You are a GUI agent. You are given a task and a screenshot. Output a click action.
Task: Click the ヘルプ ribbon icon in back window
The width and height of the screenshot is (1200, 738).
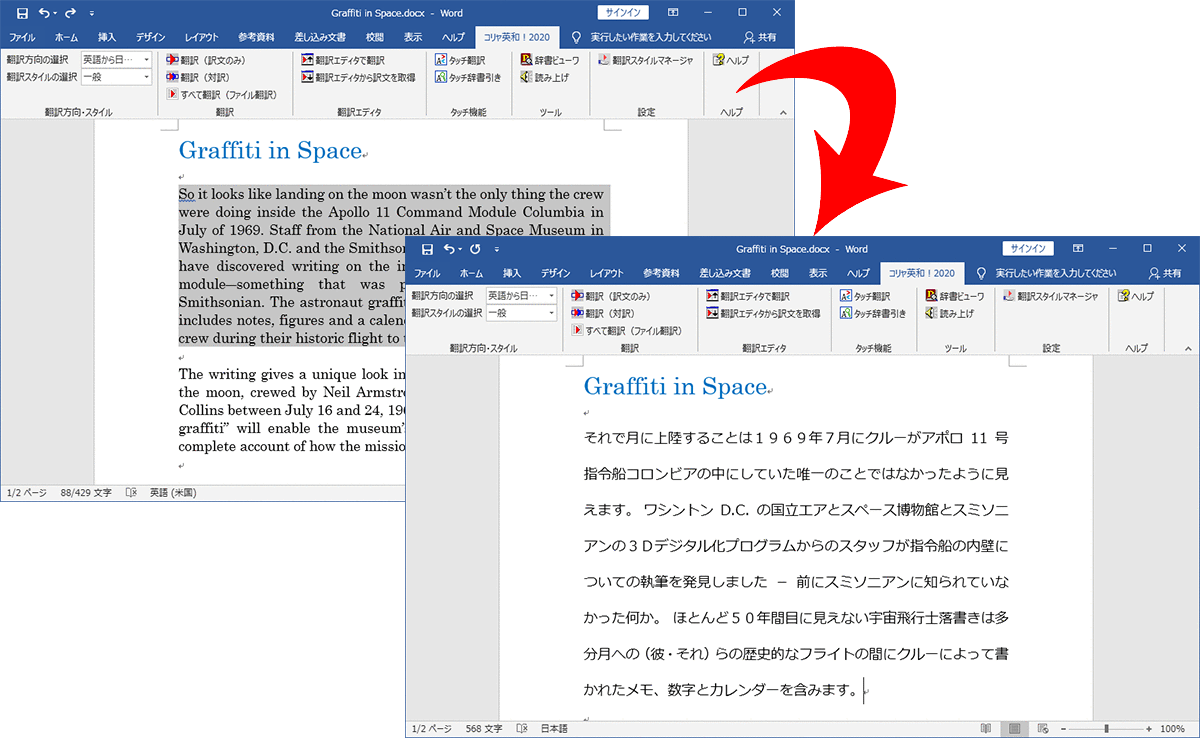click(731, 60)
